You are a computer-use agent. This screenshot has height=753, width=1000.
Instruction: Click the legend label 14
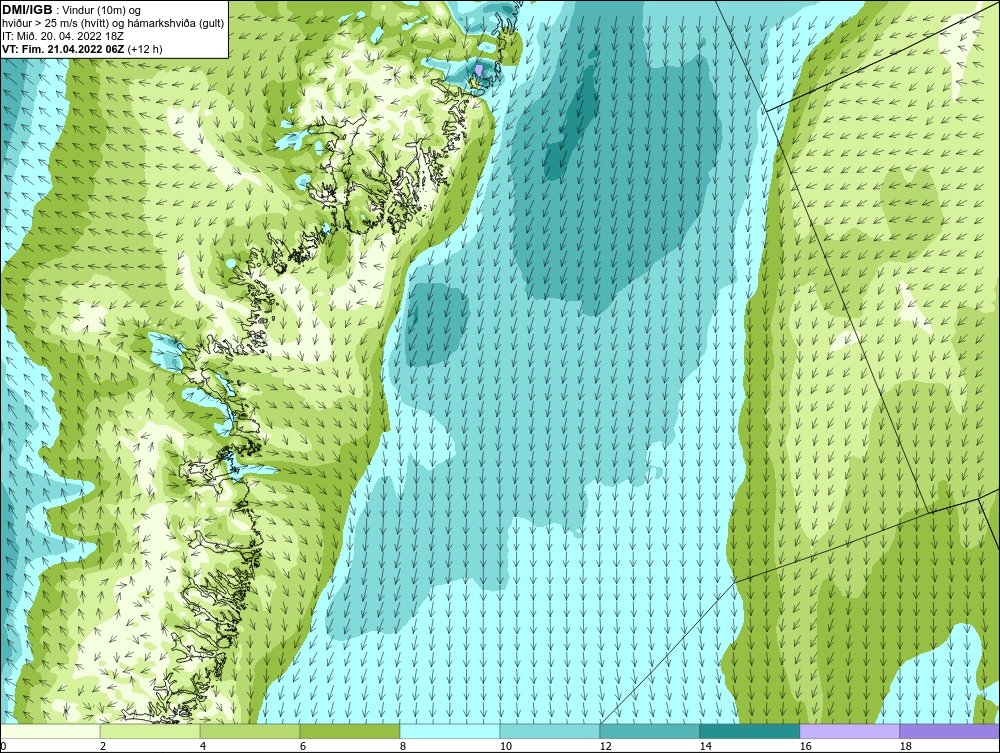[x=705, y=746]
